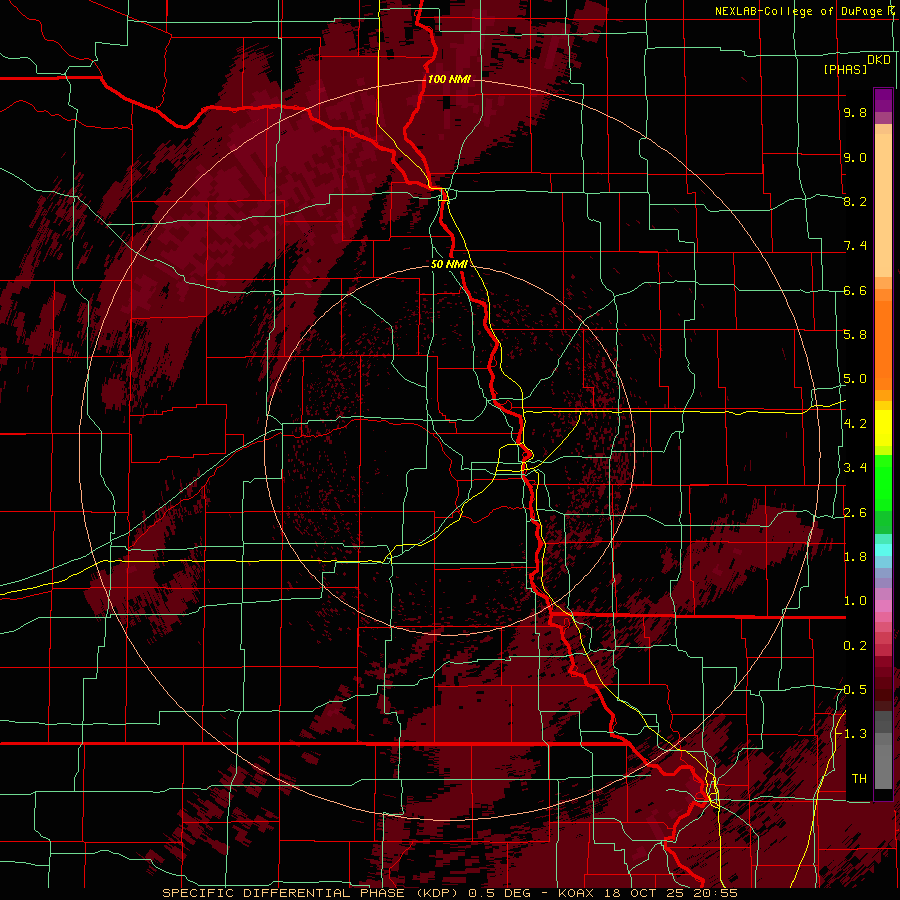This screenshot has height=900, width=900.
Task: Click the 5.0 scale value
Action: [855, 379]
